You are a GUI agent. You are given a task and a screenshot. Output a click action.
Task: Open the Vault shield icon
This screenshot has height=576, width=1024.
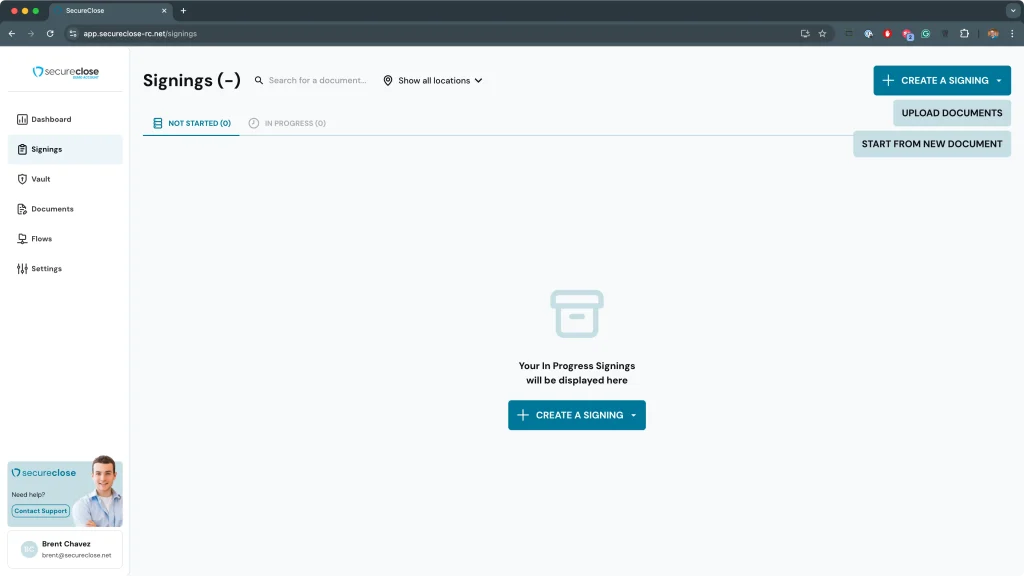pyautogui.click(x=22, y=179)
